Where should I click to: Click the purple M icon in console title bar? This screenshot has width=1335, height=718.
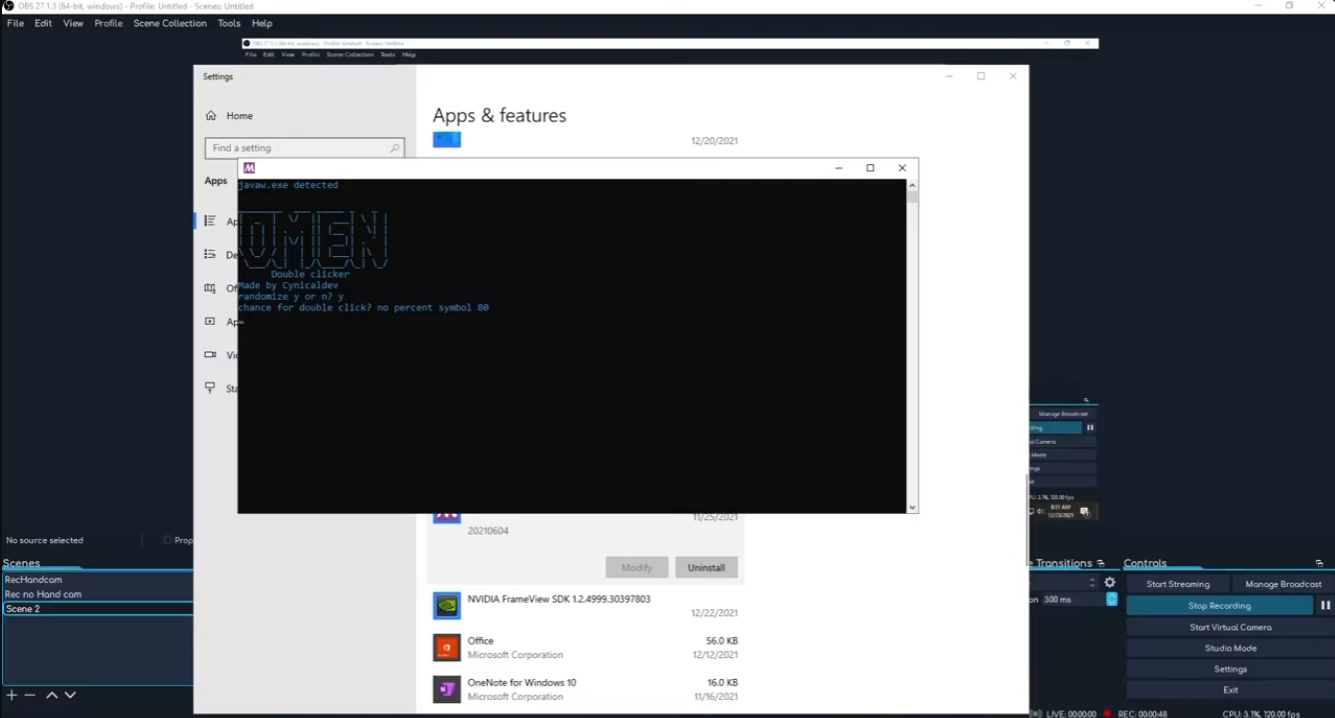[249, 168]
